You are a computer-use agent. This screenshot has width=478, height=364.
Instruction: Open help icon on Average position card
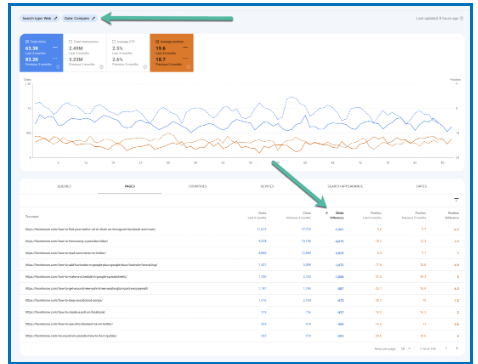click(188, 67)
